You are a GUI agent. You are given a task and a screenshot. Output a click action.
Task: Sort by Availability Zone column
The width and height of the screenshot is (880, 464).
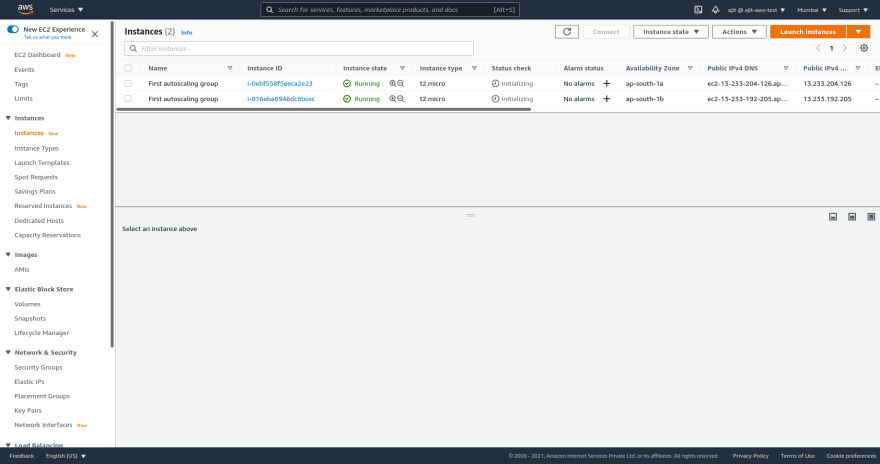tap(690, 68)
